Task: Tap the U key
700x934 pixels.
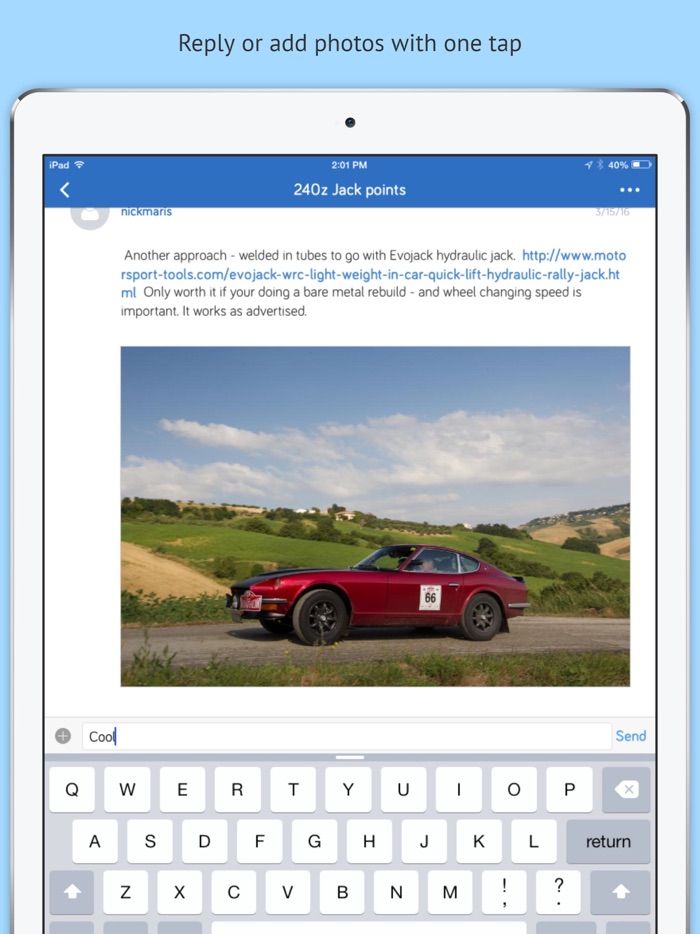Action: [x=403, y=789]
